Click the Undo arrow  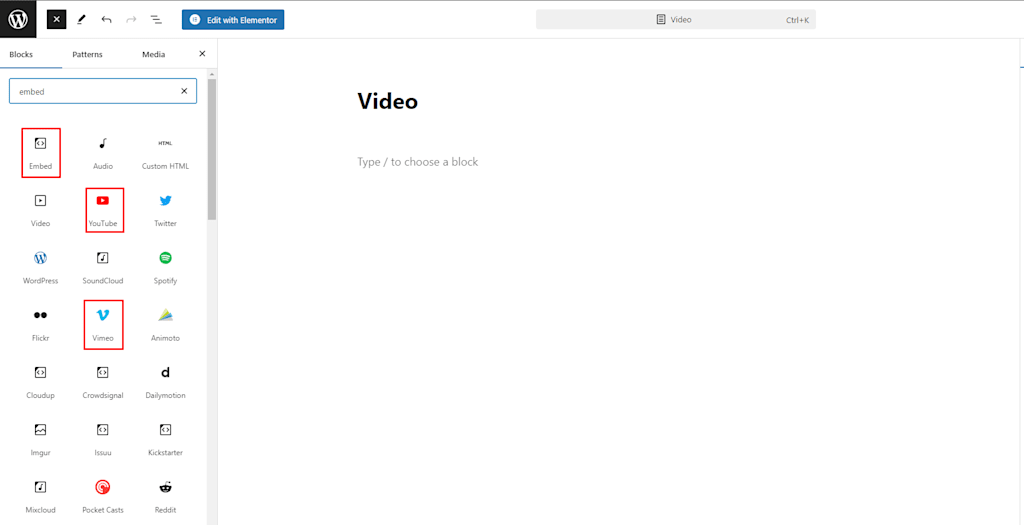coord(106,20)
